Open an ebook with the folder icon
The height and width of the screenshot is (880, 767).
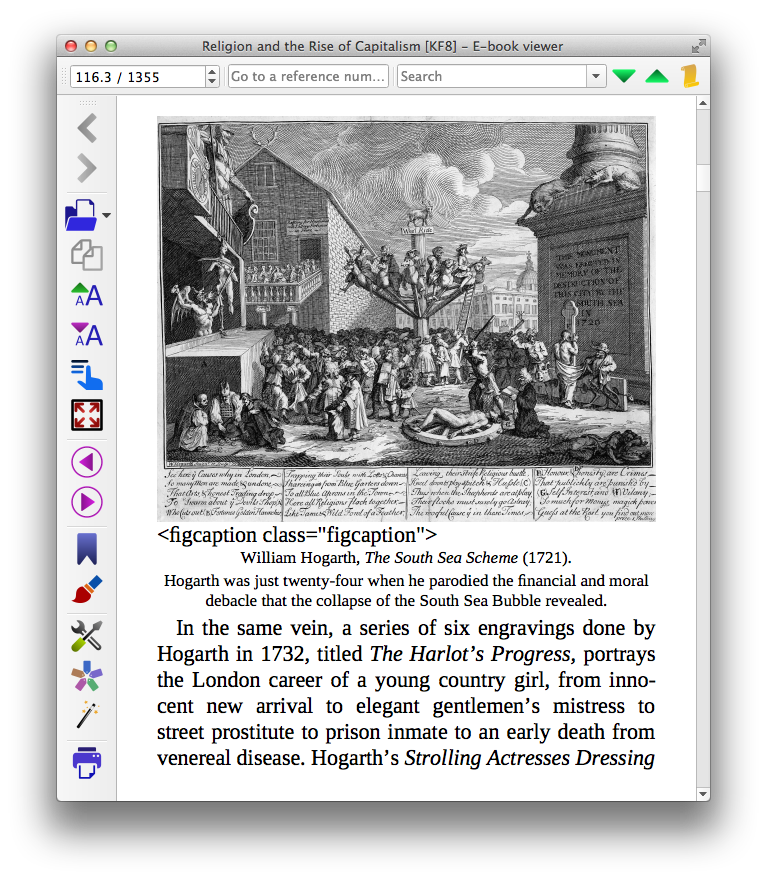tap(81, 215)
